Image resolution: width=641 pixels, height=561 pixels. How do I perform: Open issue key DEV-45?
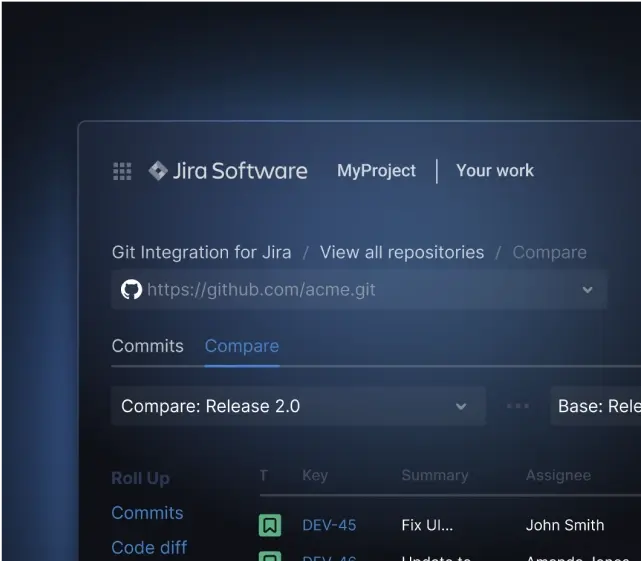[x=329, y=525]
